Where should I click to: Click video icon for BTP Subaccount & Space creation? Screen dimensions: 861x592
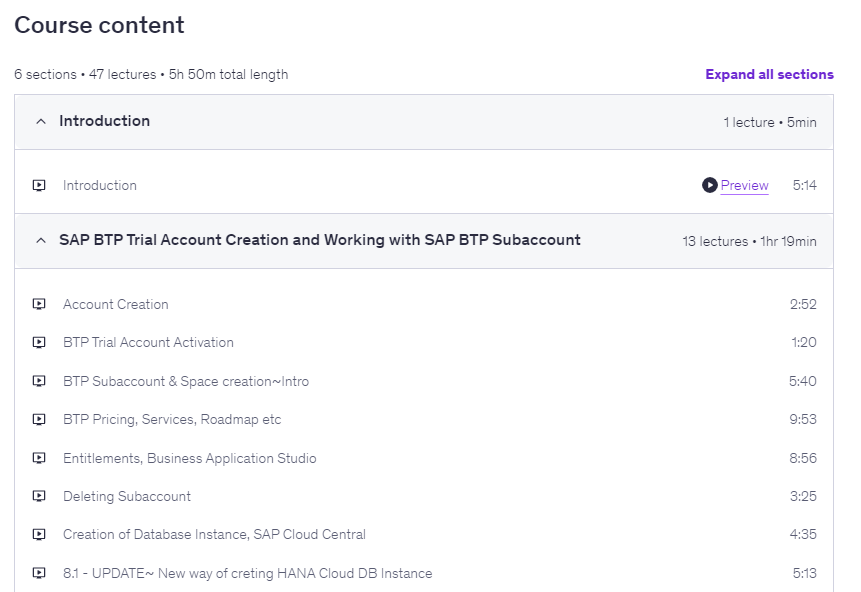(39, 381)
